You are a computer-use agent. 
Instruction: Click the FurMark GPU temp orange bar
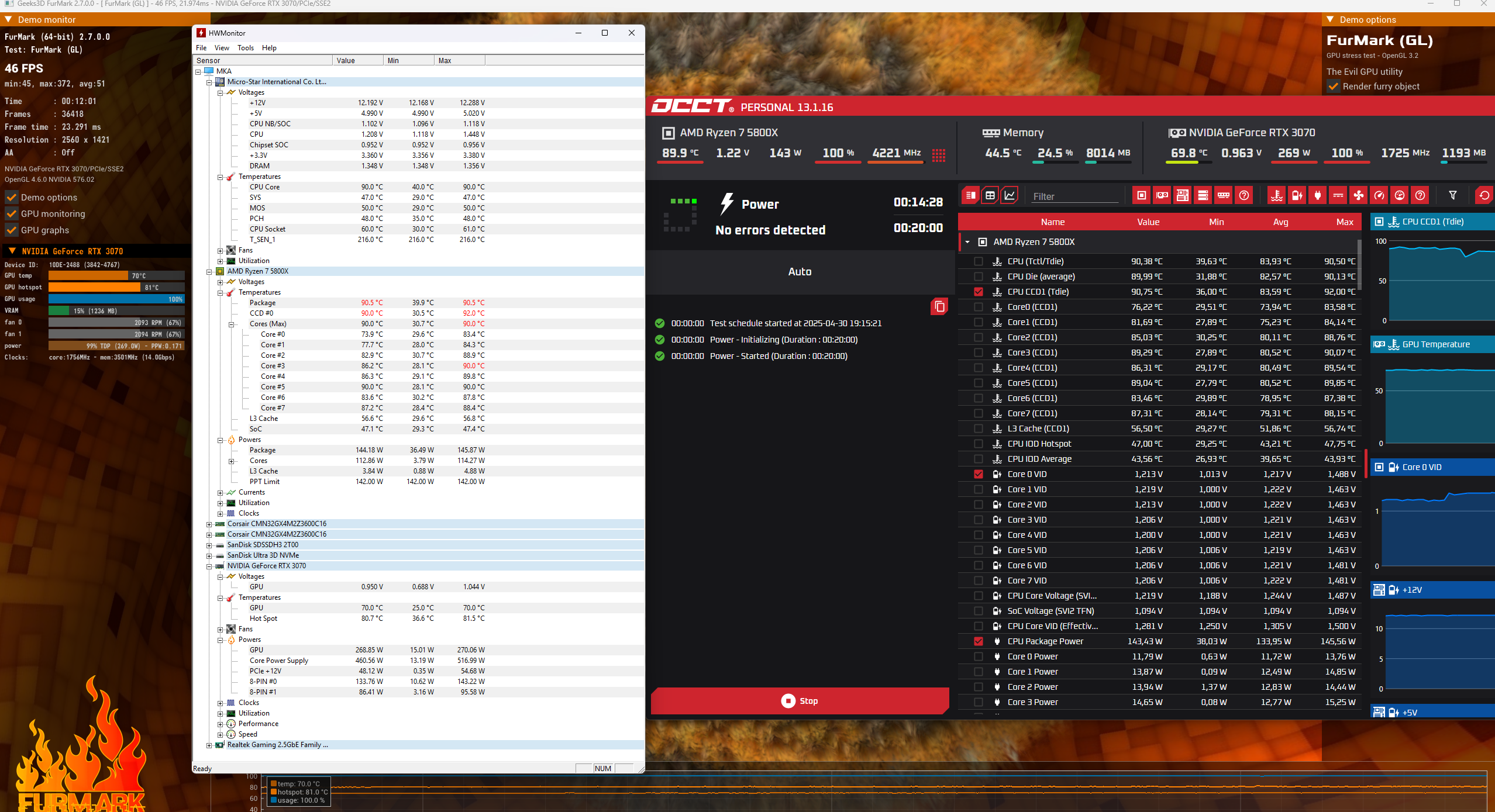click(88, 275)
